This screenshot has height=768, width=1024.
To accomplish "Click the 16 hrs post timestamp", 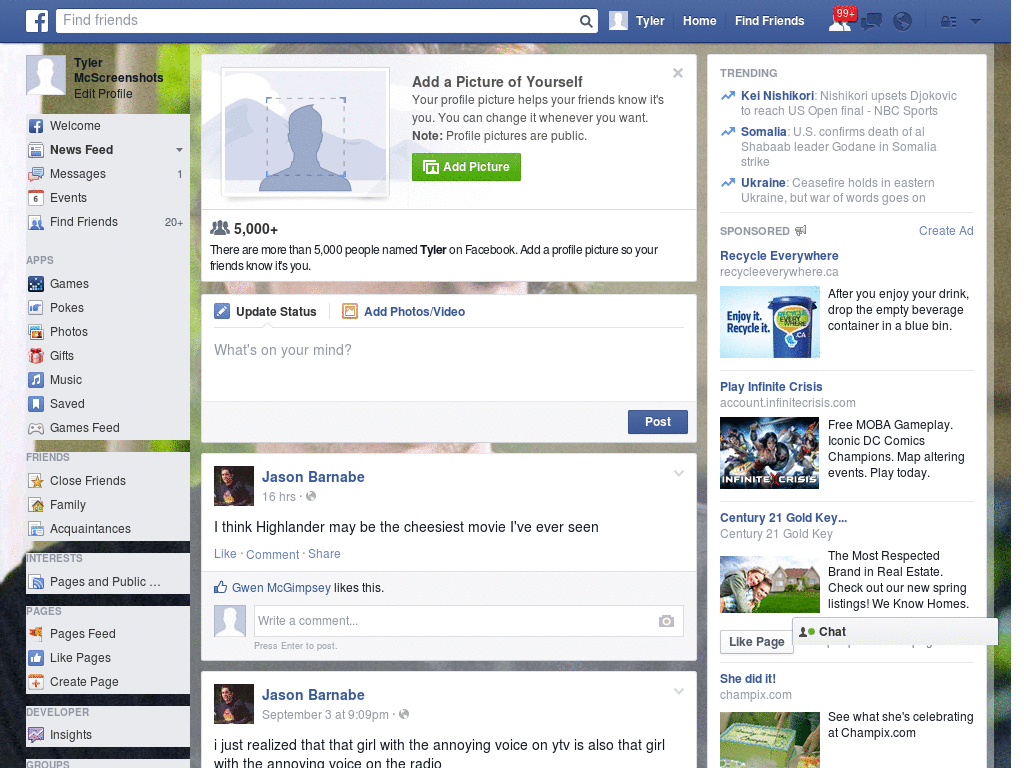I will 279,497.
